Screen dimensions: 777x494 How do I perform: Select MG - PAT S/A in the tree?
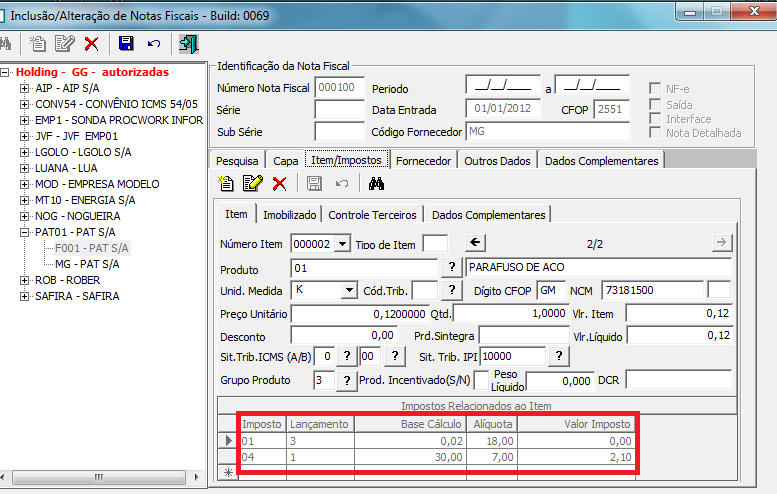coord(86,264)
